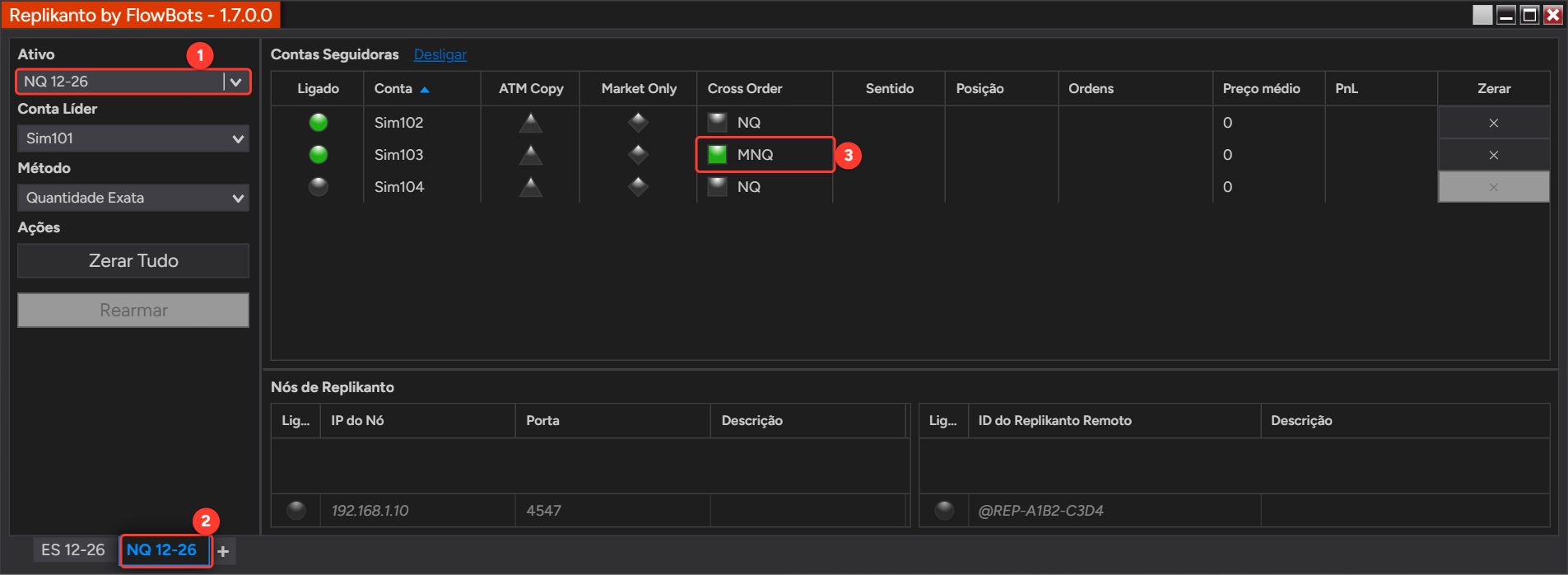Close the Replikanto window
This screenshot has height=575, width=1568.
pos(1552,15)
